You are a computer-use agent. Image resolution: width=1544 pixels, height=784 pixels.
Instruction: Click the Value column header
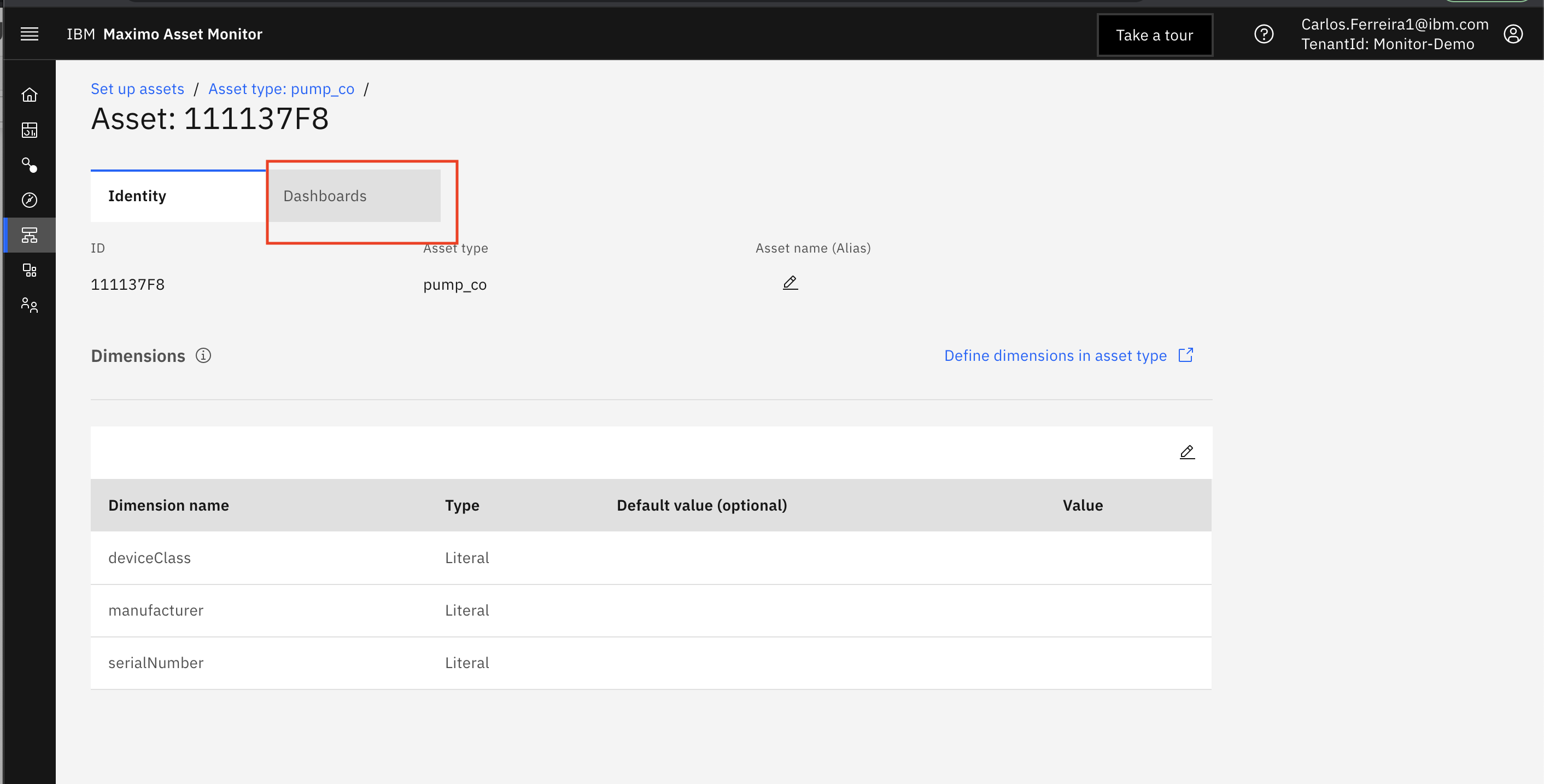[1083, 505]
